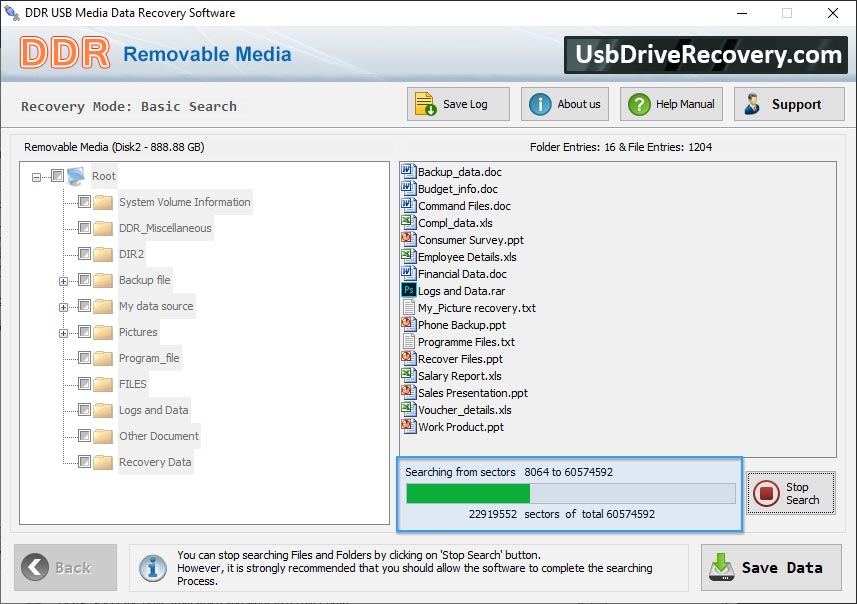Select the Sales Presentation.ppt file
This screenshot has height=604, width=857.
point(473,393)
